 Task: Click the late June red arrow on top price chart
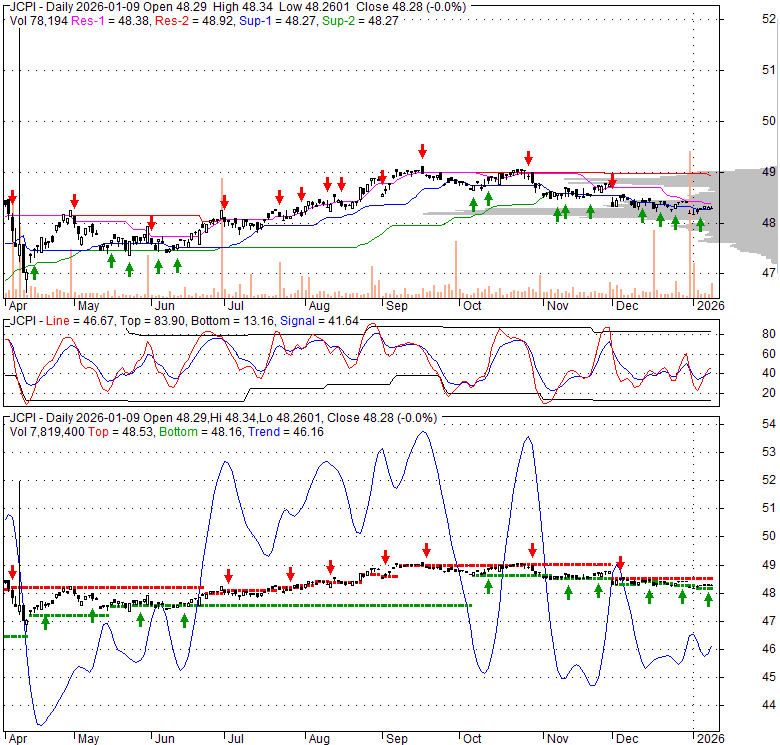(224, 201)
